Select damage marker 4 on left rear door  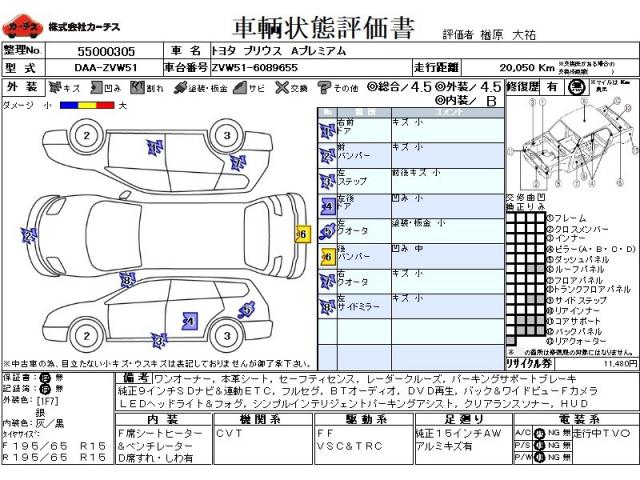[x=188, y=321]
